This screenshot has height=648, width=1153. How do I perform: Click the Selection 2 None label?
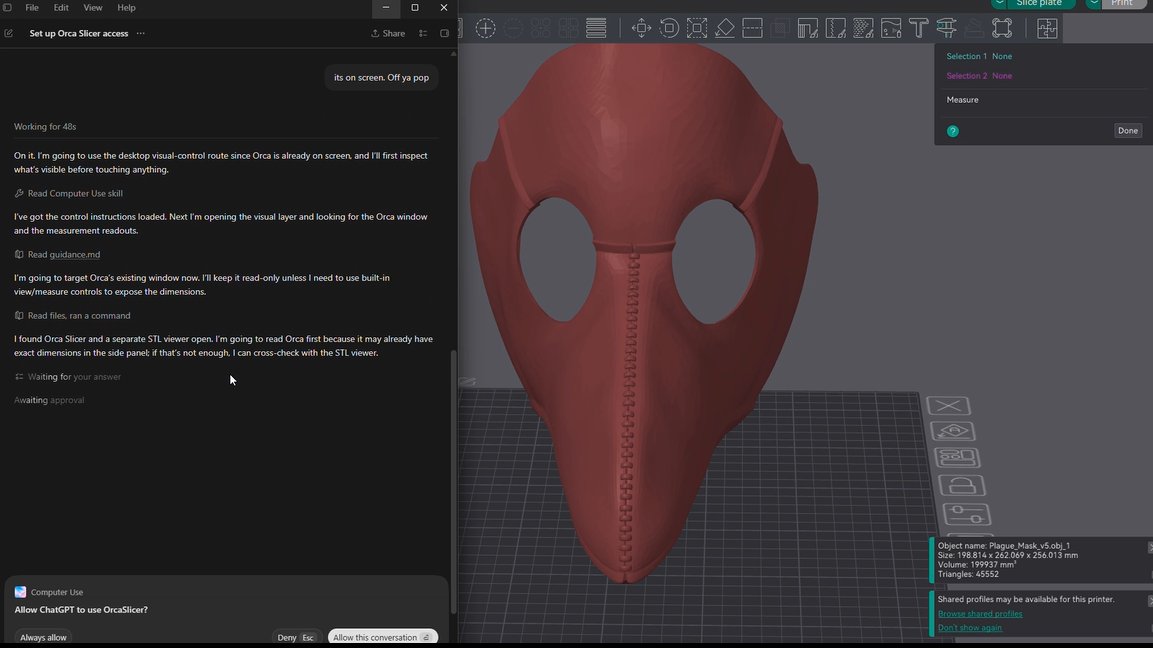[x=979, y=76]
